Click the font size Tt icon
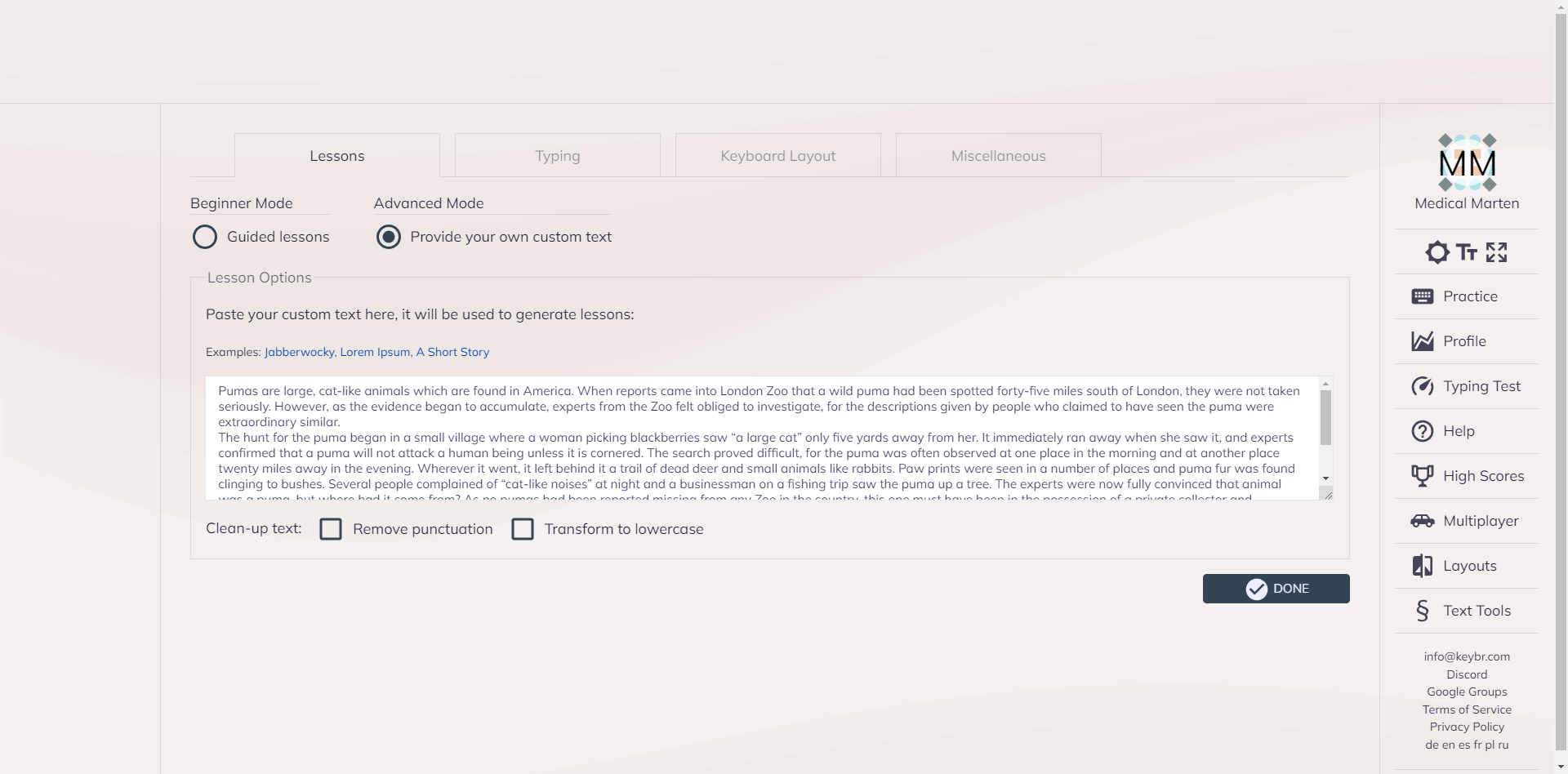Image resolution: width=1568 pixels, height=774 pixels. (1467, 252)
